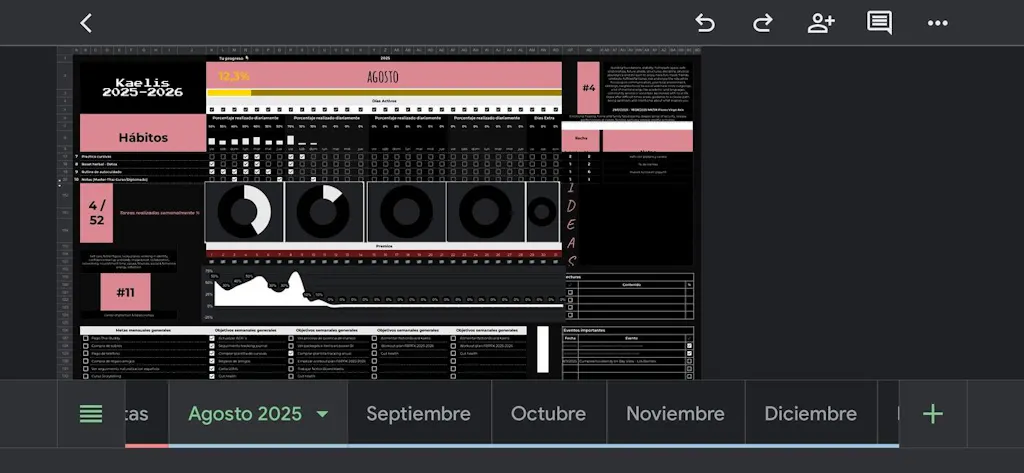Open the comments panel

coord(879,23)
